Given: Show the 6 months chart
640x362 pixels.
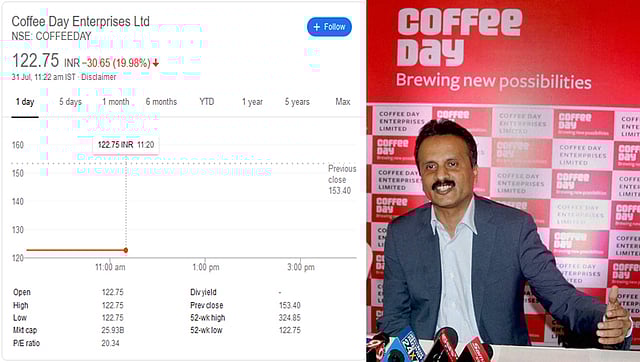Looking at the screenshot, I should coord(161,102).
